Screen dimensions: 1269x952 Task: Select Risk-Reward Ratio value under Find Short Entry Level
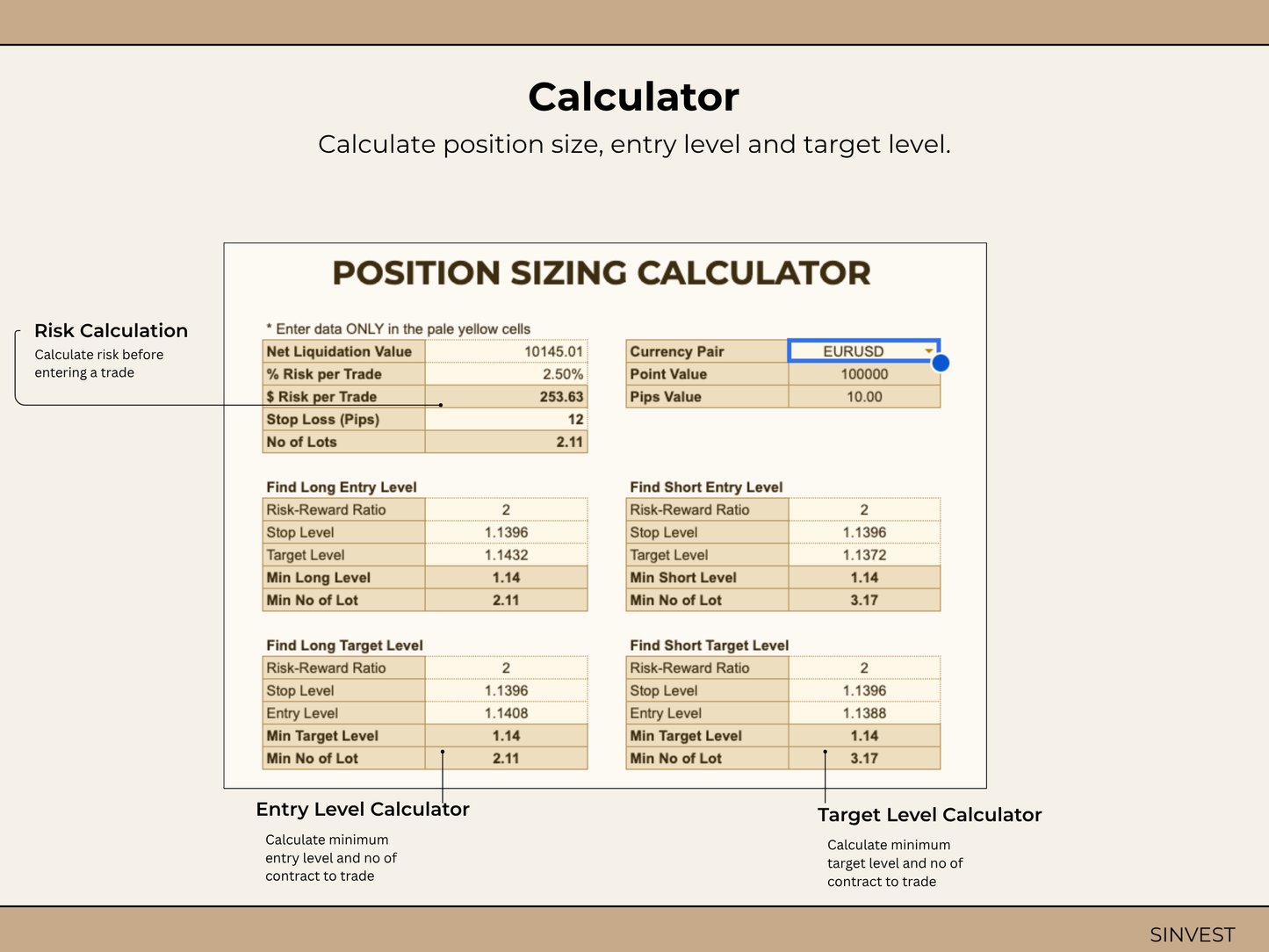[864, 509]
